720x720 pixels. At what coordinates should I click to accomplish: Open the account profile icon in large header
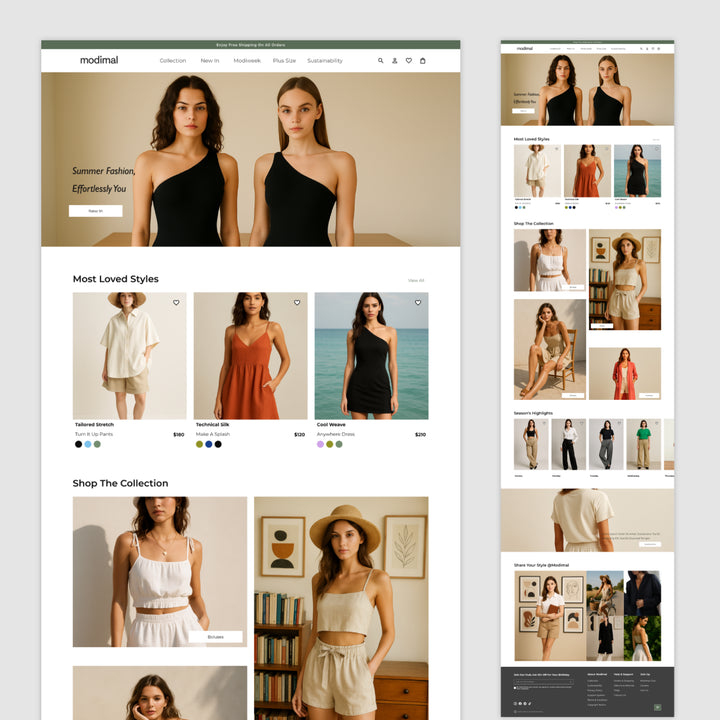(394, 61)
